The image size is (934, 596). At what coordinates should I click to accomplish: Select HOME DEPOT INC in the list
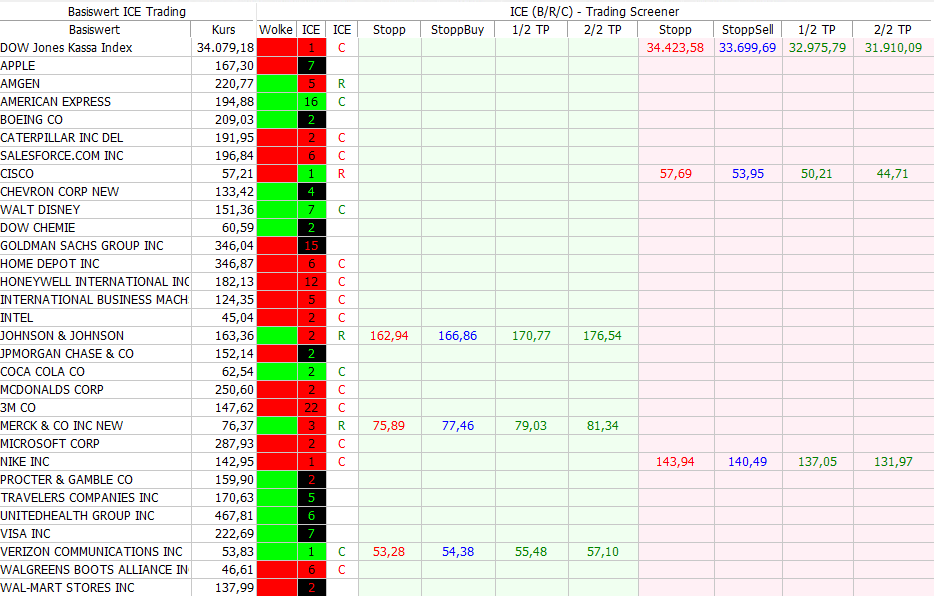(x=50, y=264)
